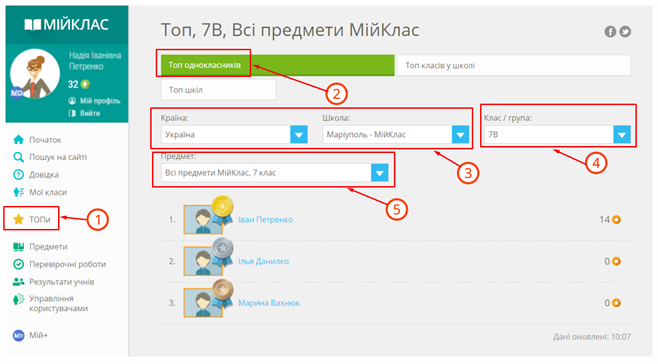Screen dimensions: 658x364
Task: Click the checkmark icon for Перевірочні роботи
Action: coord(18,264)
